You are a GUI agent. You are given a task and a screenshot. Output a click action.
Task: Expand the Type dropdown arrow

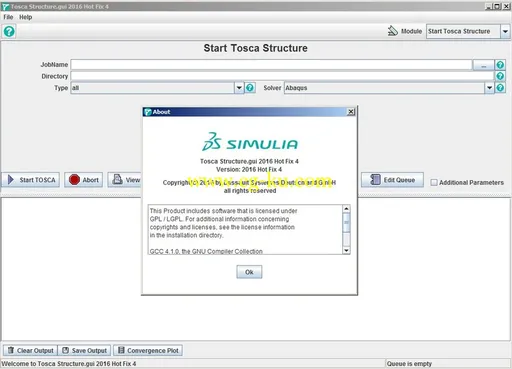coord(239,88)
